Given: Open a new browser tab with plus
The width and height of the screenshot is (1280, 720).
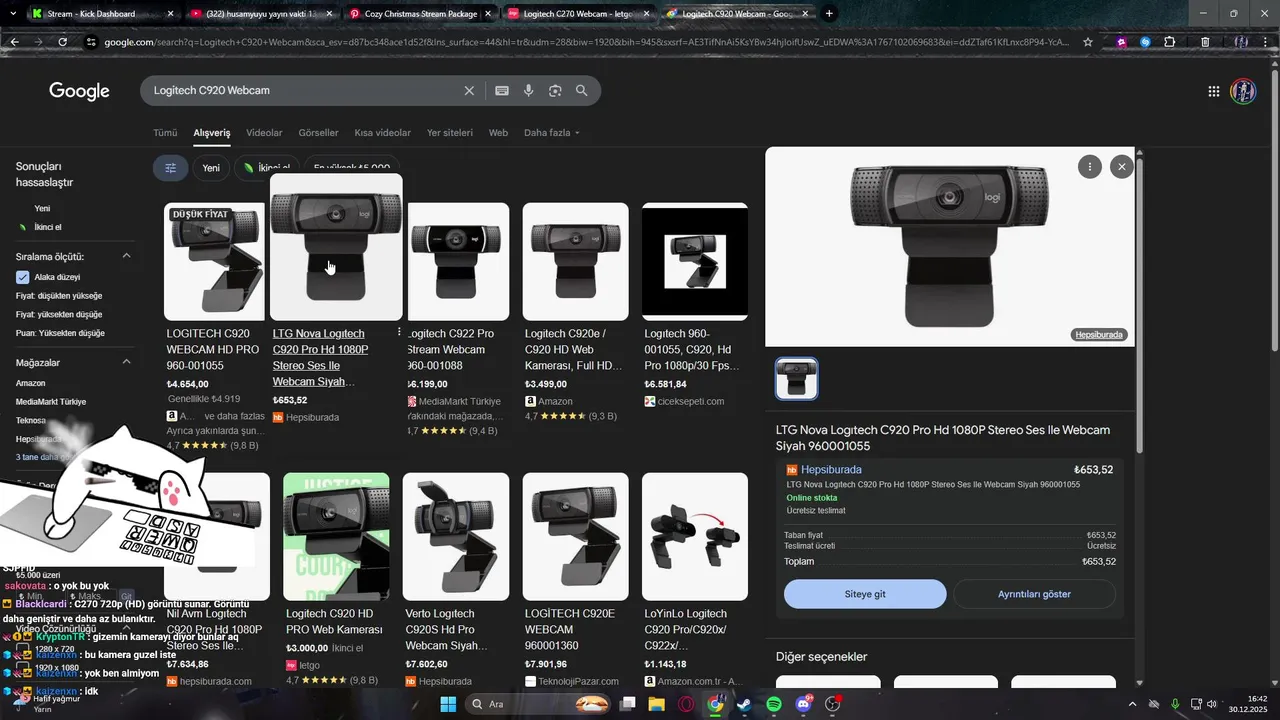Looking at the screenshot, I should pyautogui.click(x=829, y=14).
